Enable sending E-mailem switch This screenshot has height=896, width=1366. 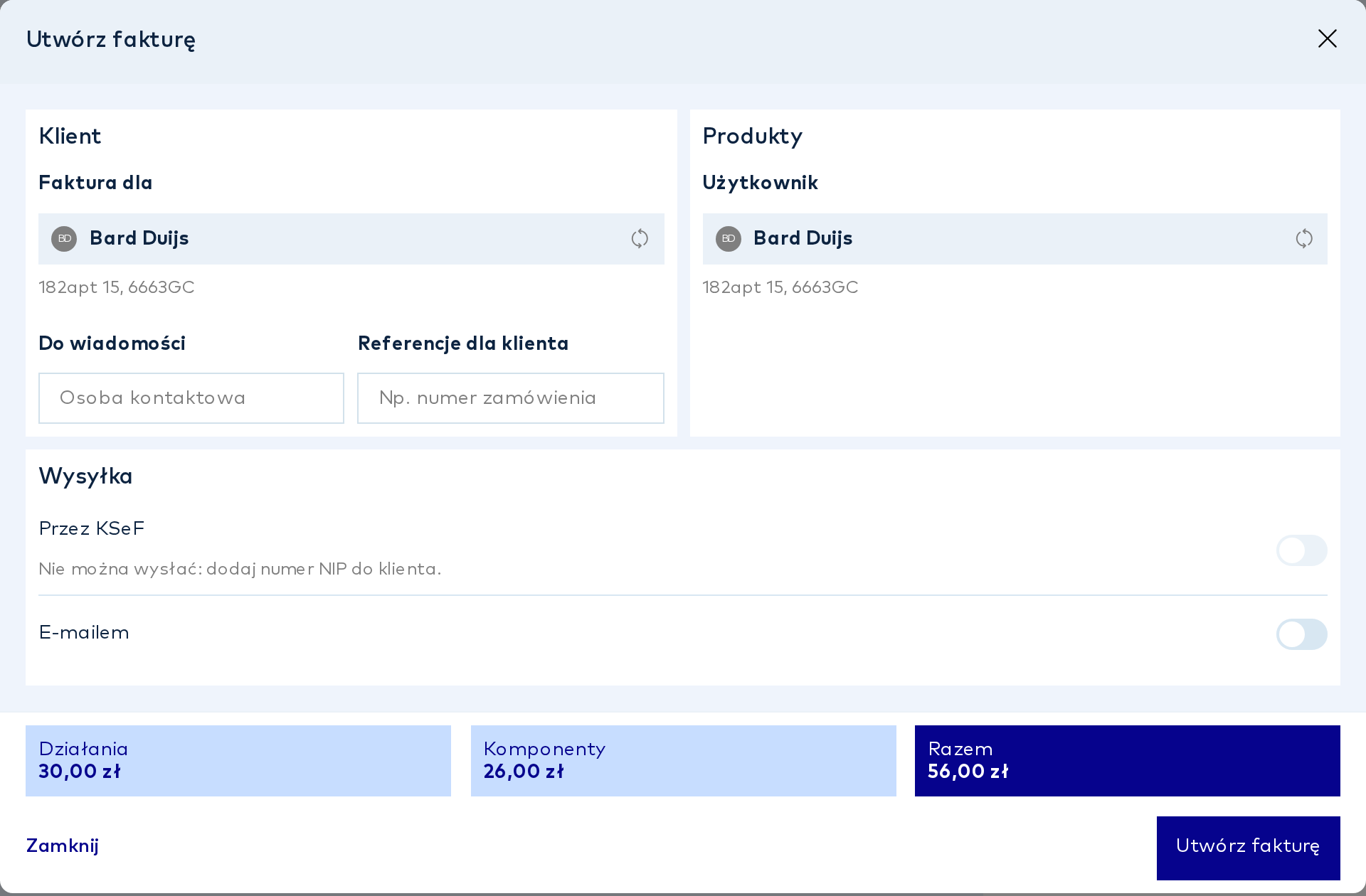1302,634
